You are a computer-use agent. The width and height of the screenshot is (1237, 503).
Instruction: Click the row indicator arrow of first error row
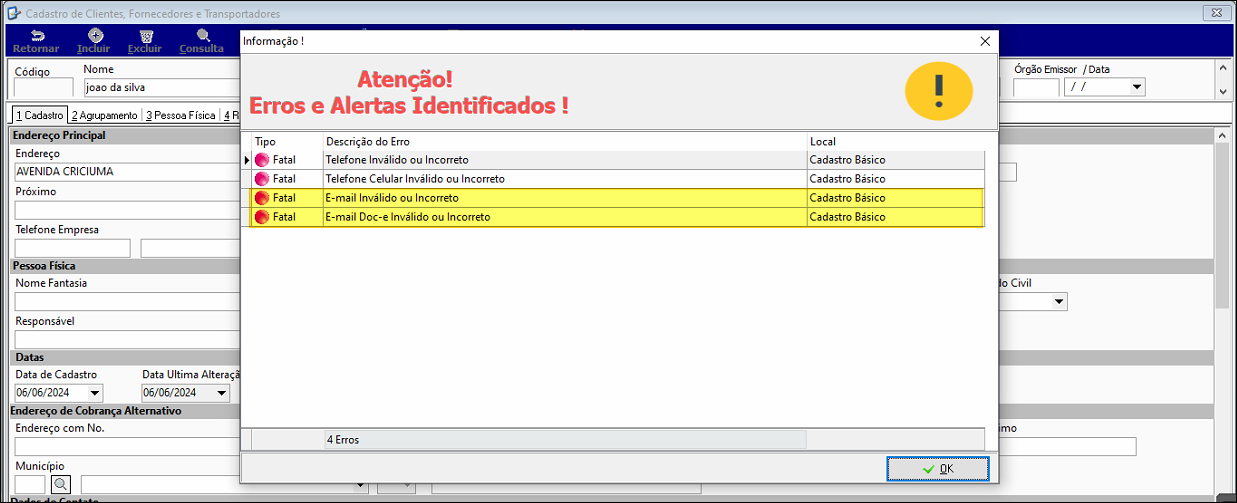(246, 160)
